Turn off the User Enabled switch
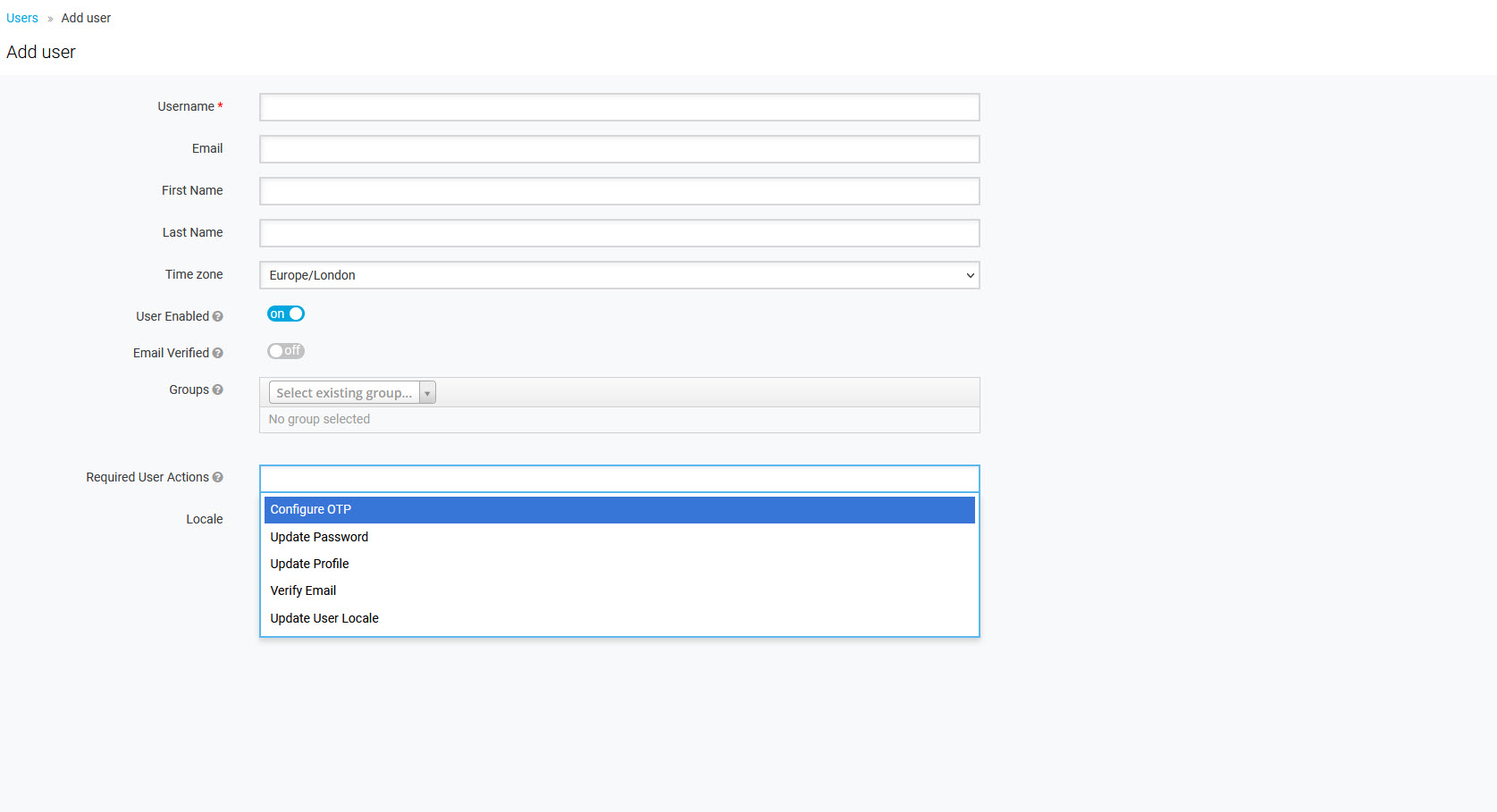This screenshot has height=812, width=1497. click(x=286, y=314)
